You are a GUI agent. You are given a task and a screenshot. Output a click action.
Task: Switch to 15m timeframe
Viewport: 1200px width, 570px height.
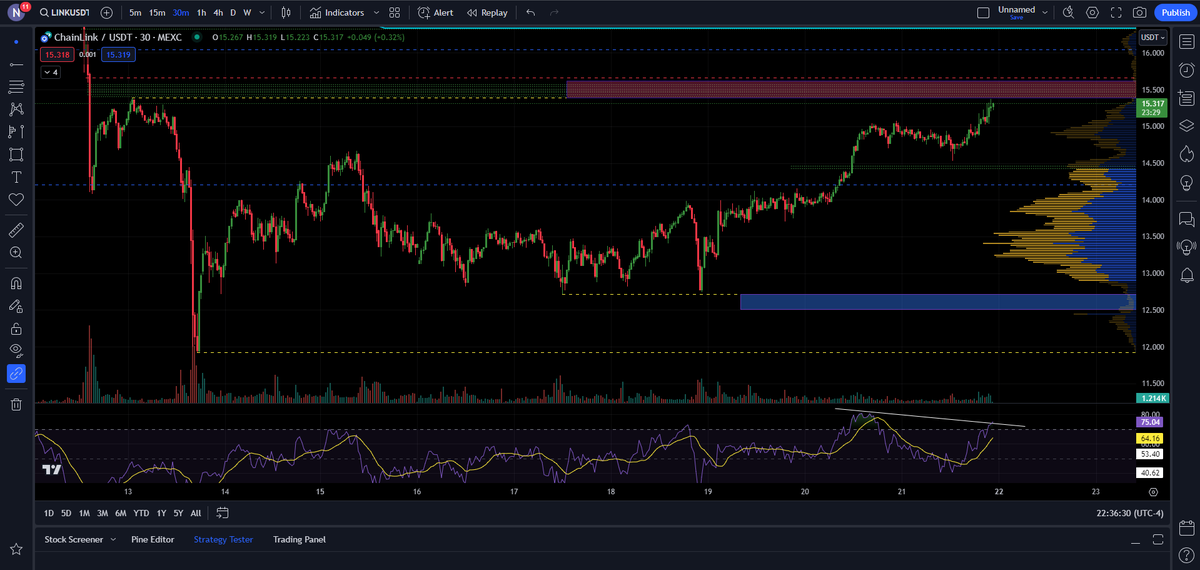[157, 13]
